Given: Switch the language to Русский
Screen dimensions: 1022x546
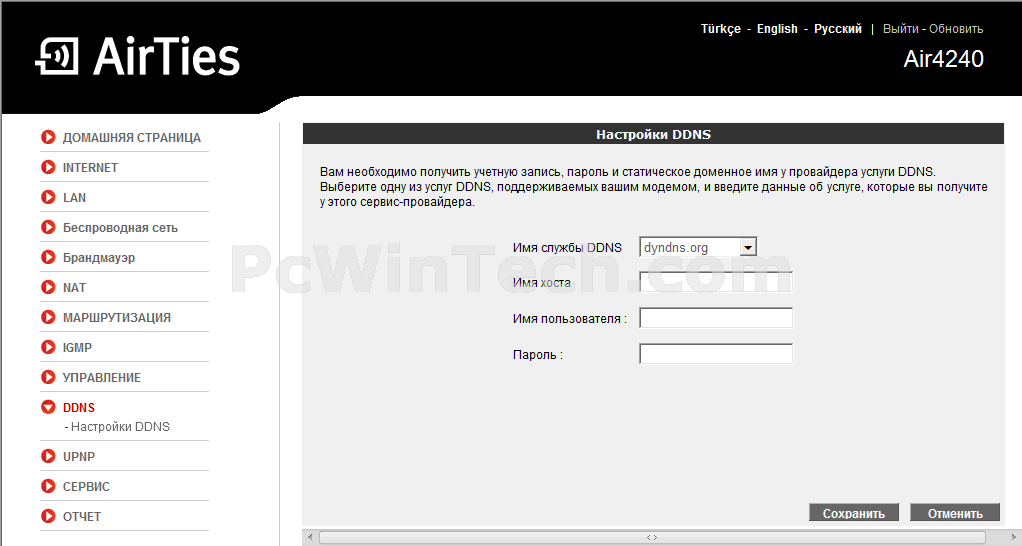Looking at the screenshot, I should point(838,29).
